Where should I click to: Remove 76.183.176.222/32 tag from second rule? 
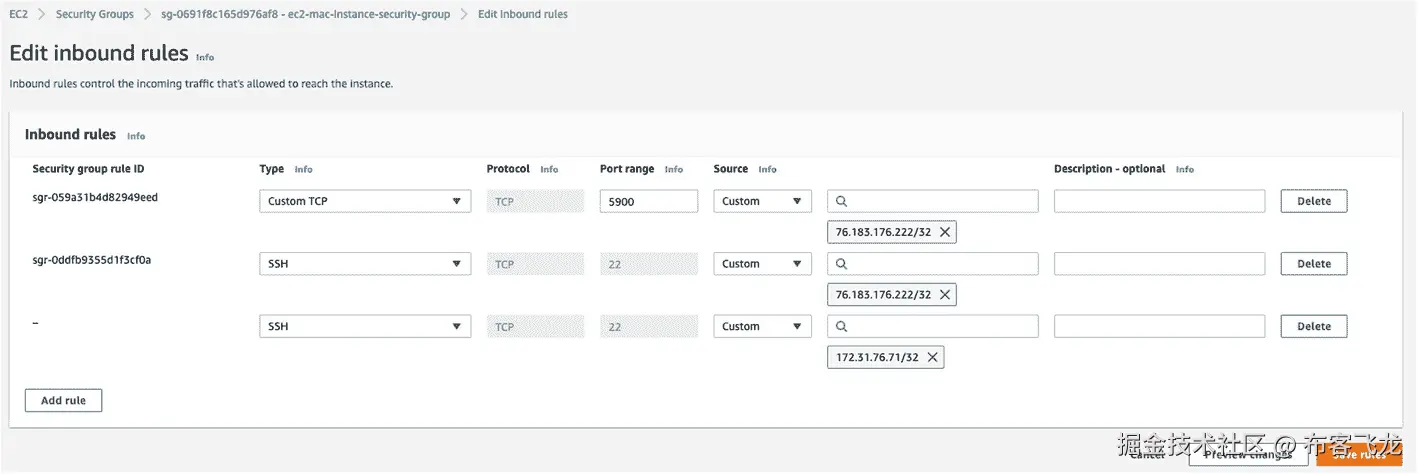(945, 295)
